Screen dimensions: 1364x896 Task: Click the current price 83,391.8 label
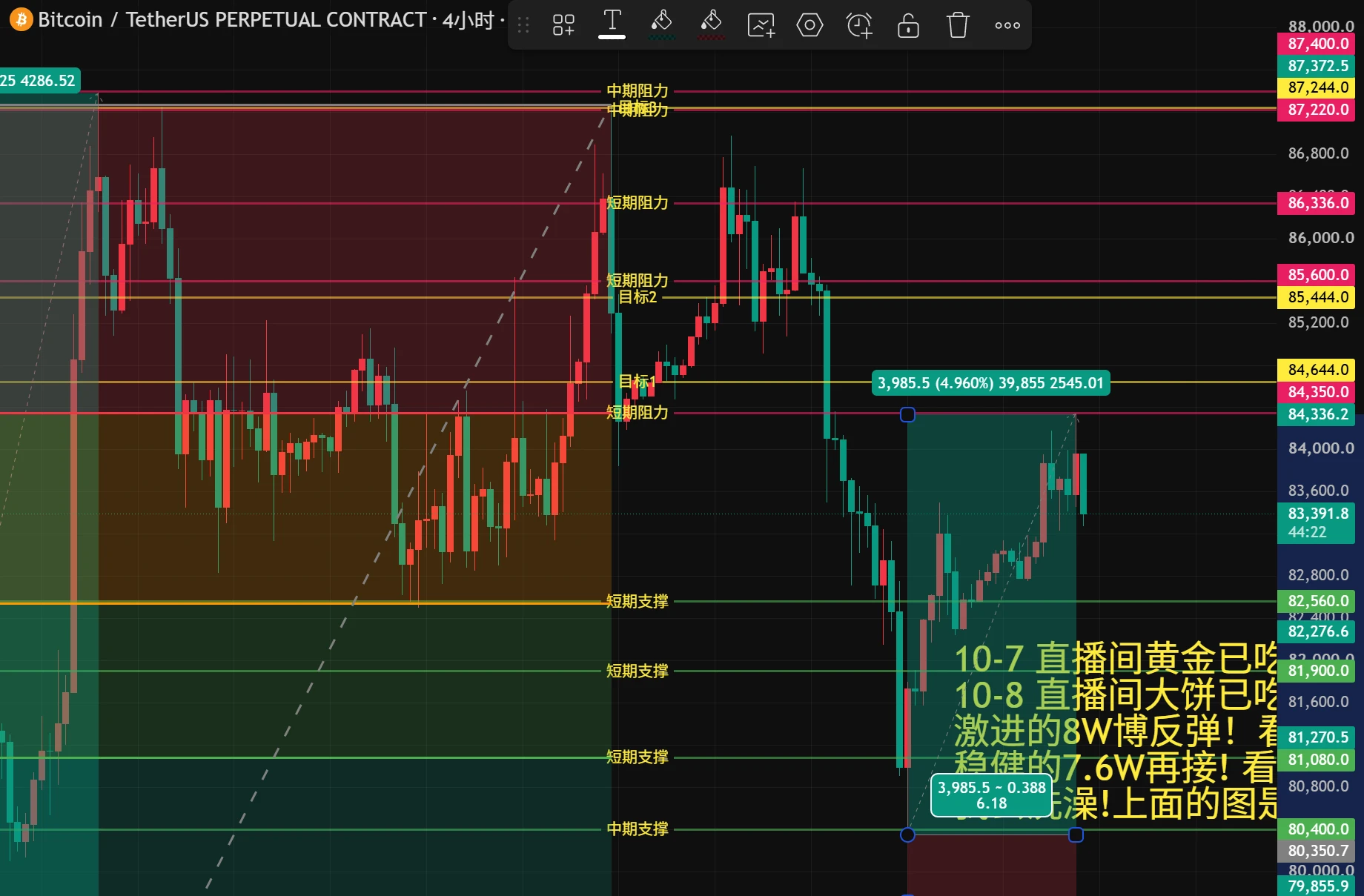pyautogui.click(x=1317, y=522)
